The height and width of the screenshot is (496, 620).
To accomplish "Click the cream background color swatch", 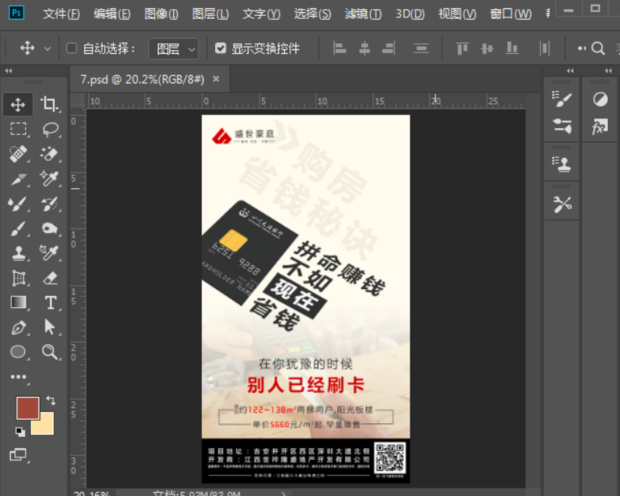I will click(46, 426).
